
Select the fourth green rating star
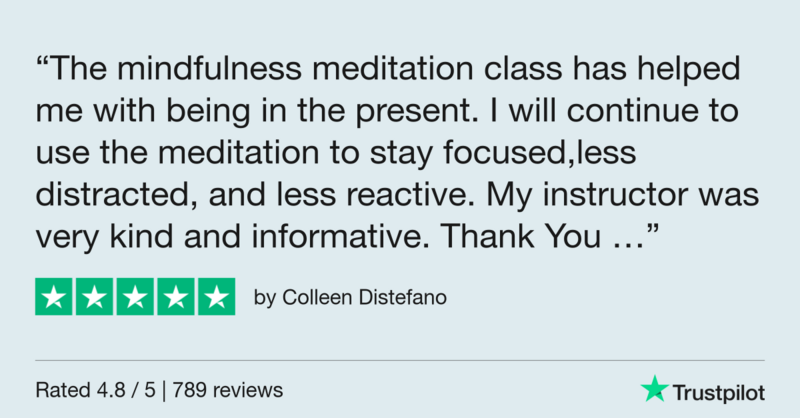coord(175,296)
